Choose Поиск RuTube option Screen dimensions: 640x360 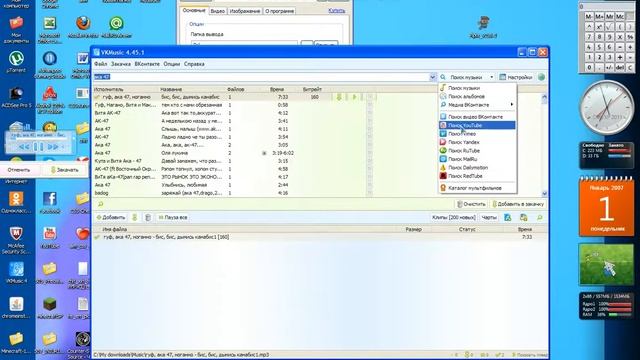477,151
